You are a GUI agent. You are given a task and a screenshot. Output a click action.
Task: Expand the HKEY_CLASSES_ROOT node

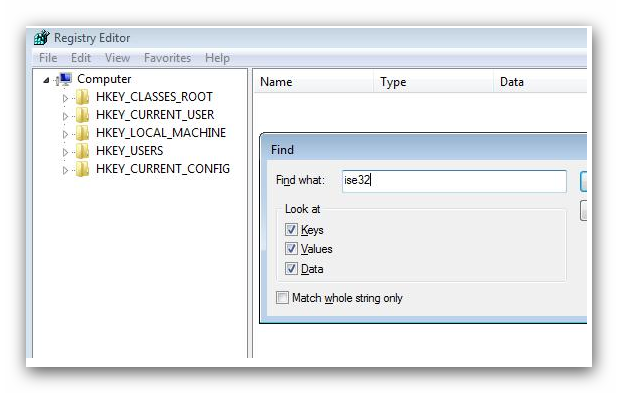pyautogui.click(x=65, y=98)
